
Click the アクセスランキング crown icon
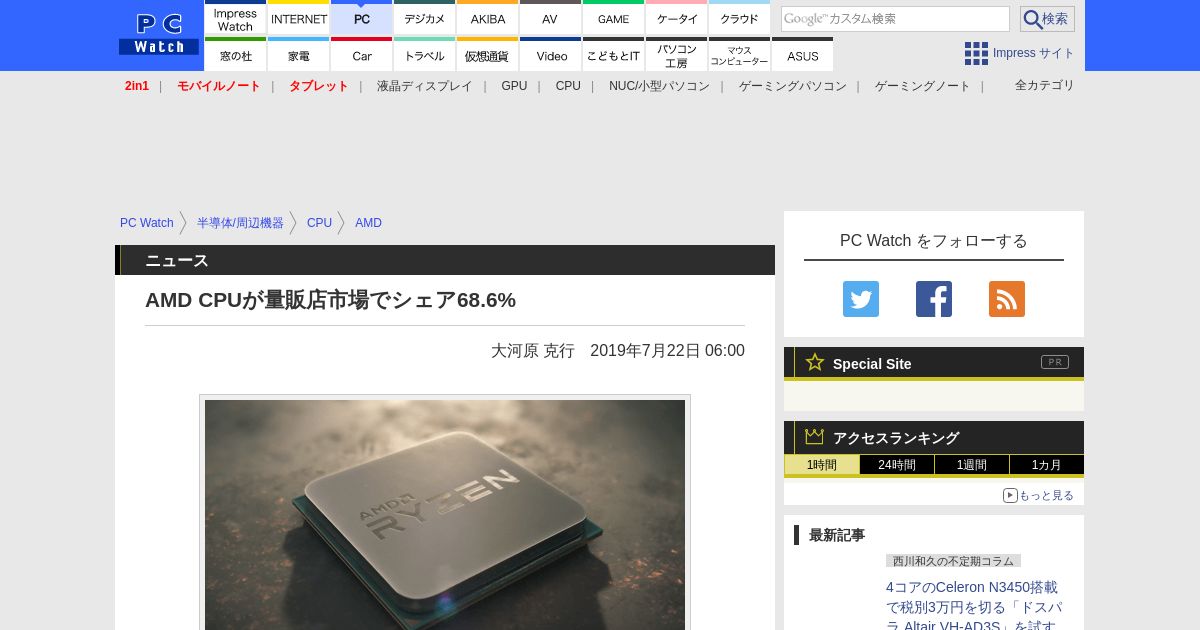pyautogui.click(x=815, y=437)
